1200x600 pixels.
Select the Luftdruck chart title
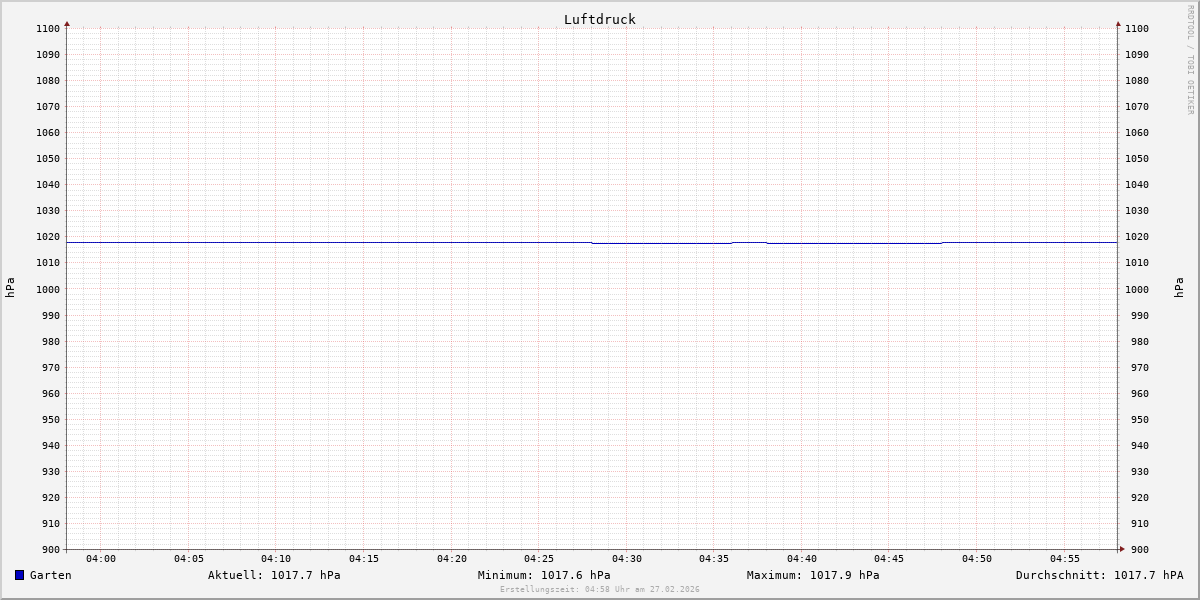coord(599,19)
